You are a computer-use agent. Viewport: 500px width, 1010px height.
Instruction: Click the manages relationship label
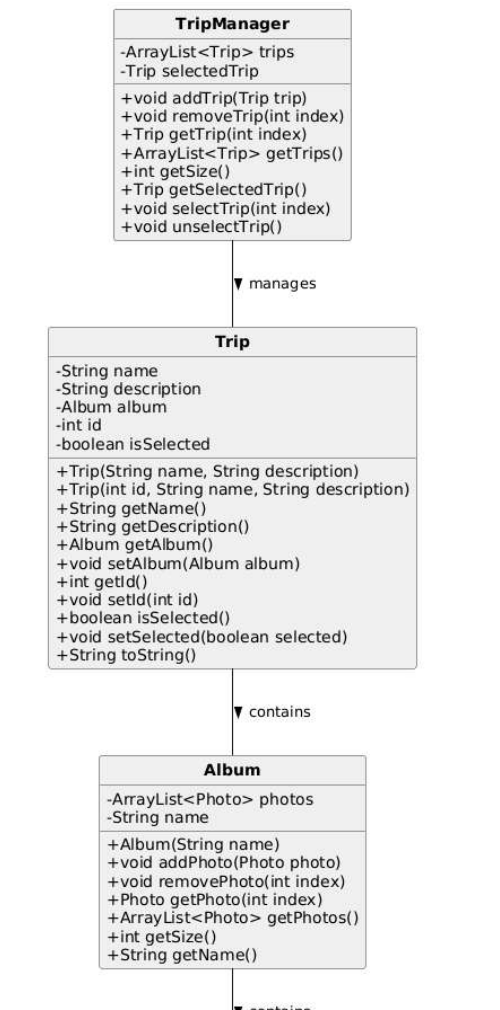point(282,284)
